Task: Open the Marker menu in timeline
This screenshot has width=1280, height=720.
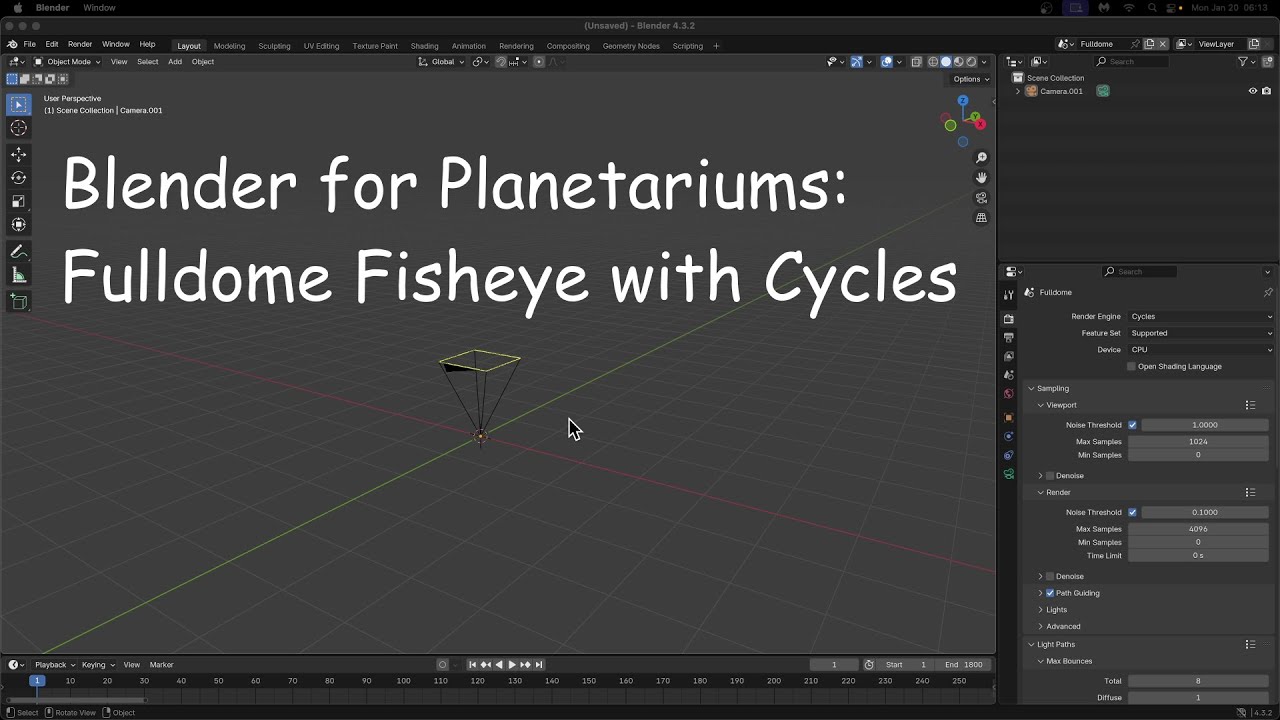Action: (x=161, y=665)
